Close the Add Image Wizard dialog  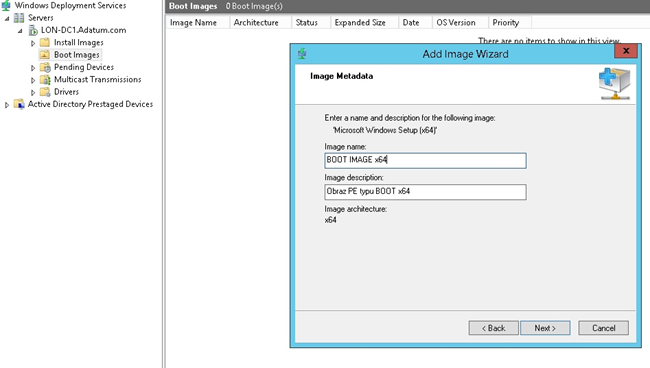point(626,51)
